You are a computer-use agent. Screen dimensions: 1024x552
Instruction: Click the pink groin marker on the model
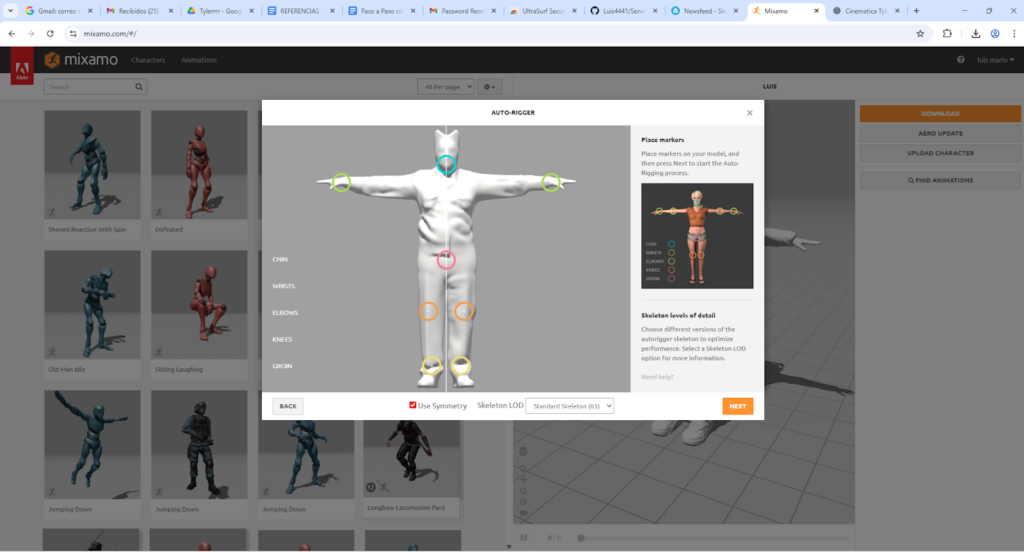tap(446, 260)
